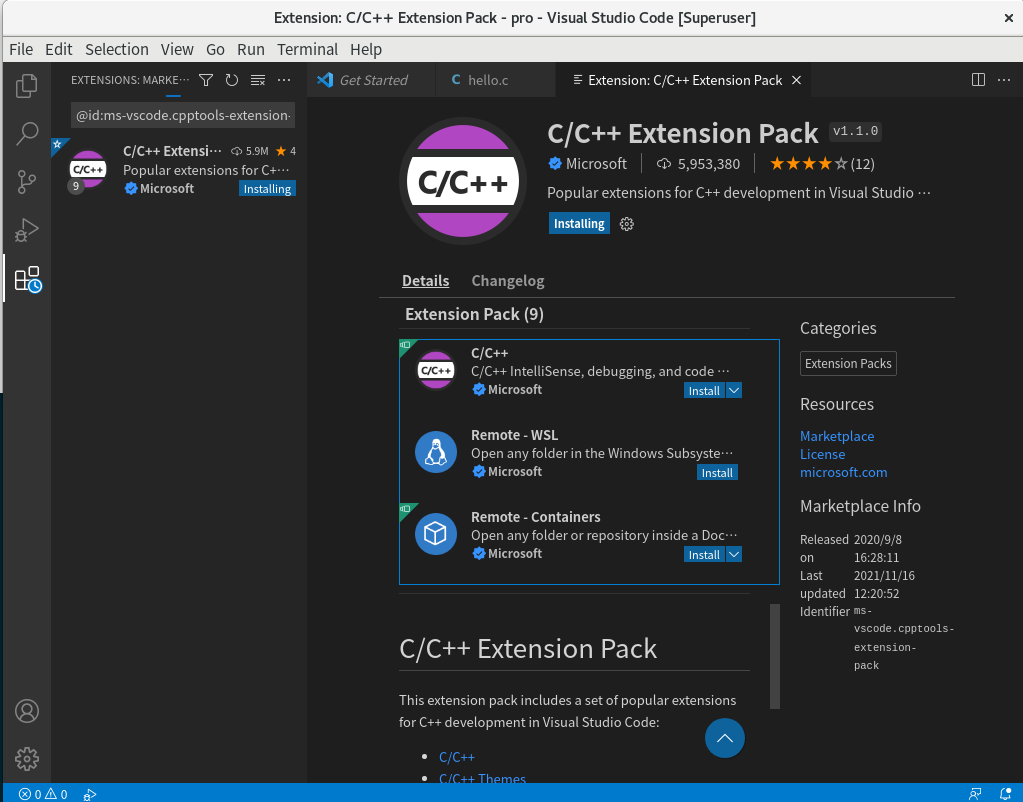Click Installing button in sidebar list item

coord(267,189)
